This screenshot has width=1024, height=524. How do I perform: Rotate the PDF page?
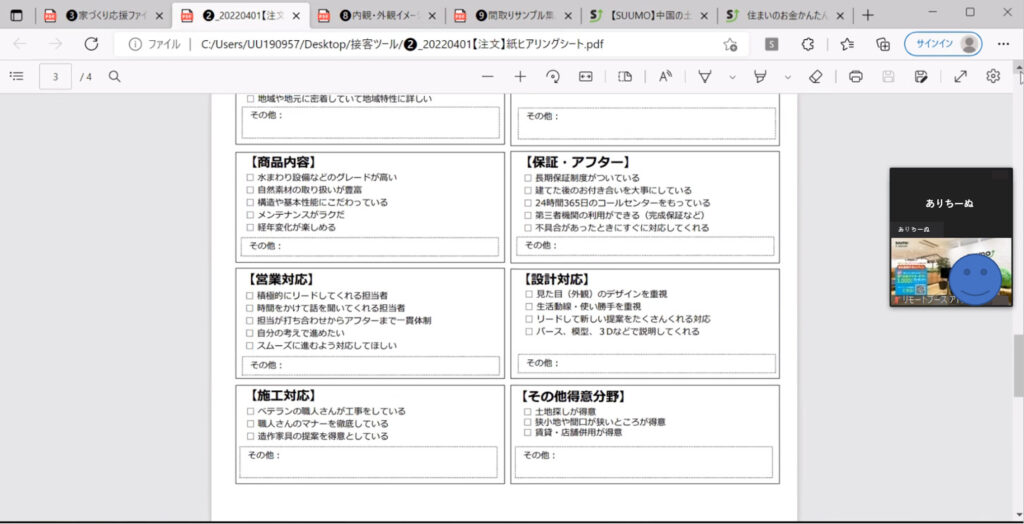(x=553, y=76)
